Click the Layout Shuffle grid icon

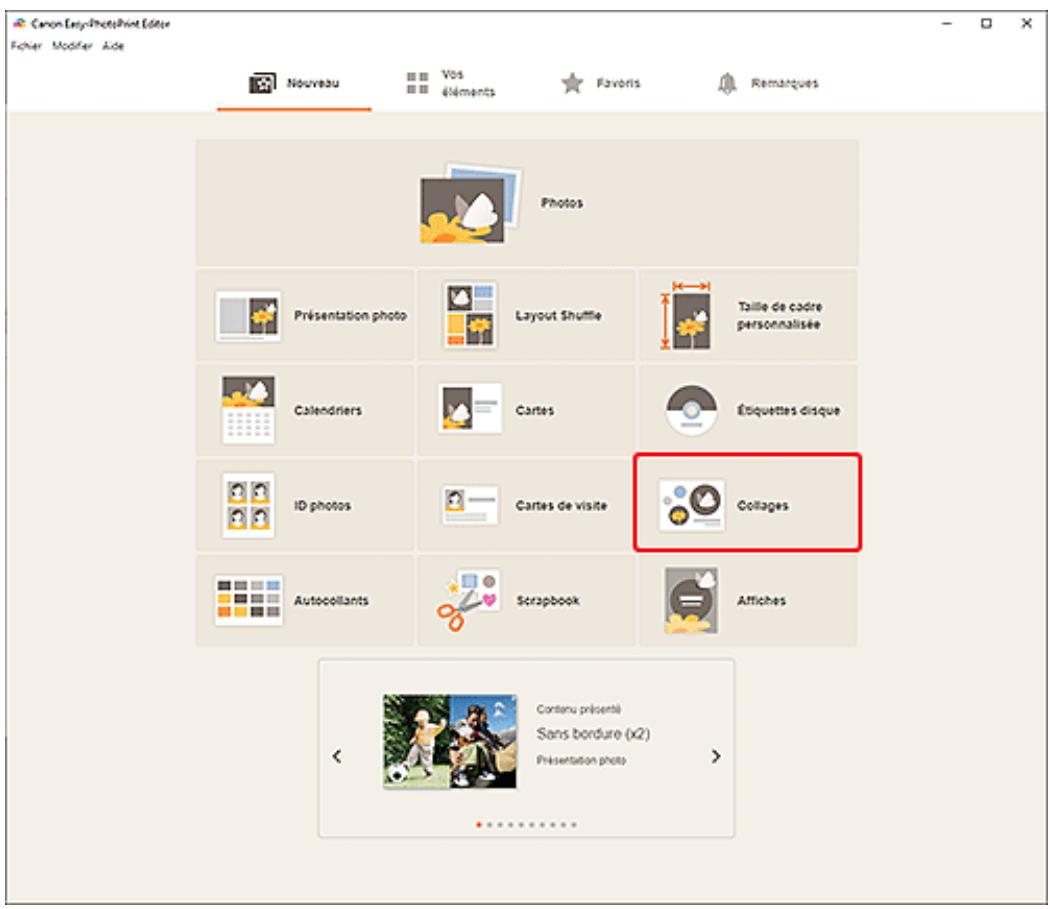[470, 315]
